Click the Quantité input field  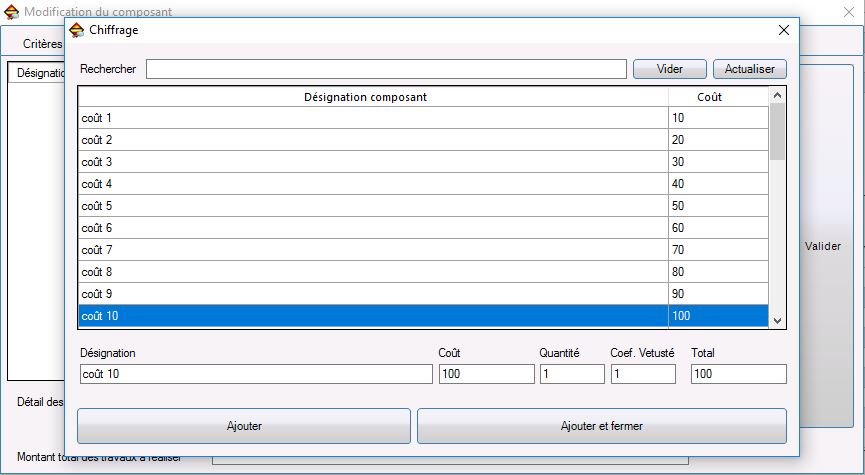572,374
